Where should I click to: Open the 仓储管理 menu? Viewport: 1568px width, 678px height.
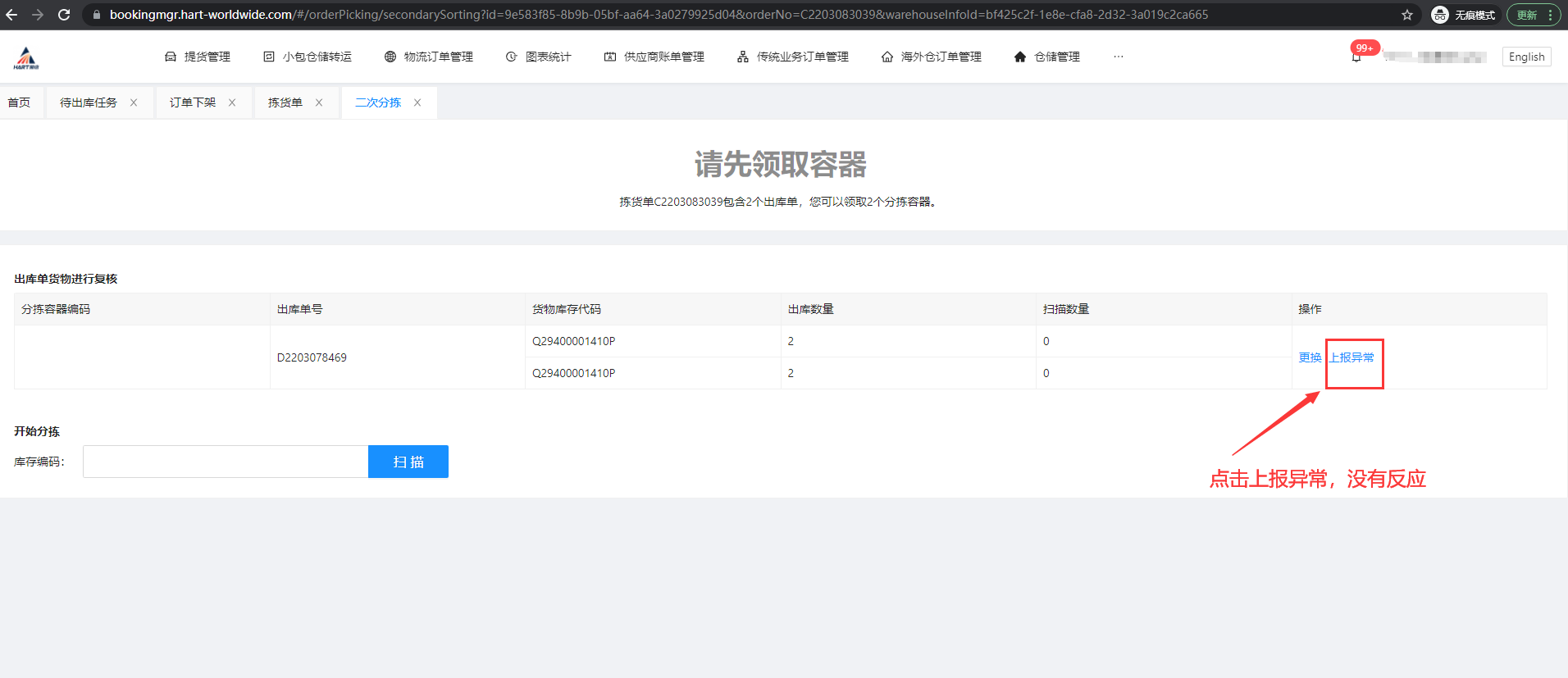(x=1047, y=57)
